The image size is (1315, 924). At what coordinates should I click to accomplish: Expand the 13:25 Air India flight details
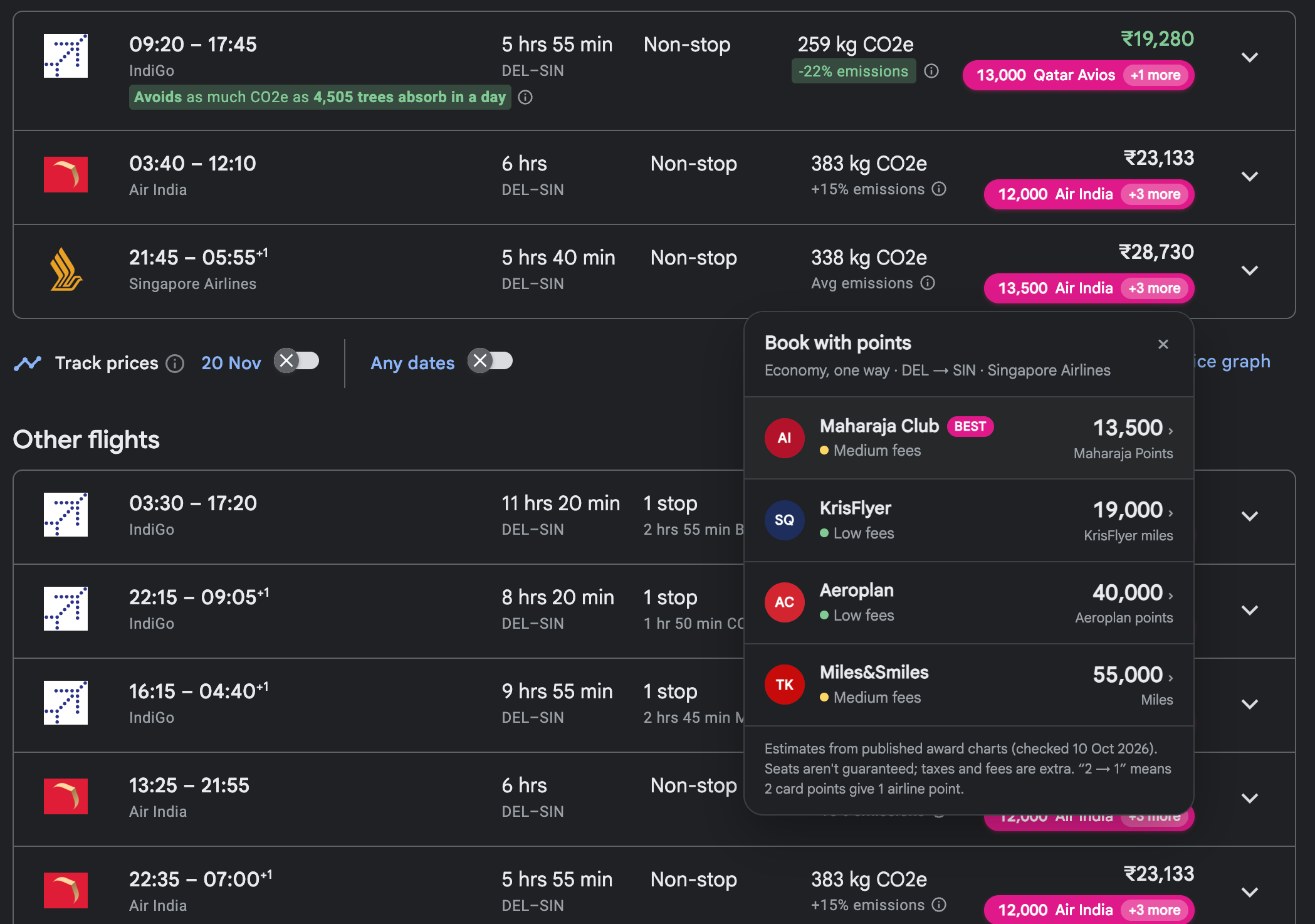click(1249, 798)
